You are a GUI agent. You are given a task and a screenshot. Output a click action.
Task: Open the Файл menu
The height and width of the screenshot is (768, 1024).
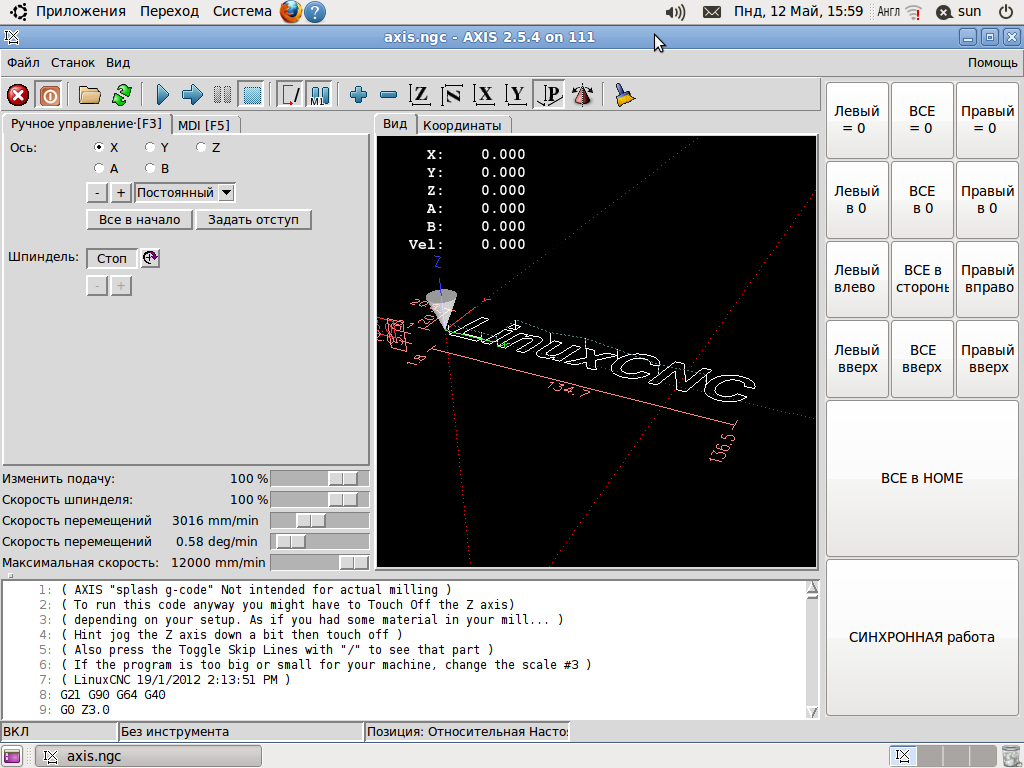click(x=23, y=62)
